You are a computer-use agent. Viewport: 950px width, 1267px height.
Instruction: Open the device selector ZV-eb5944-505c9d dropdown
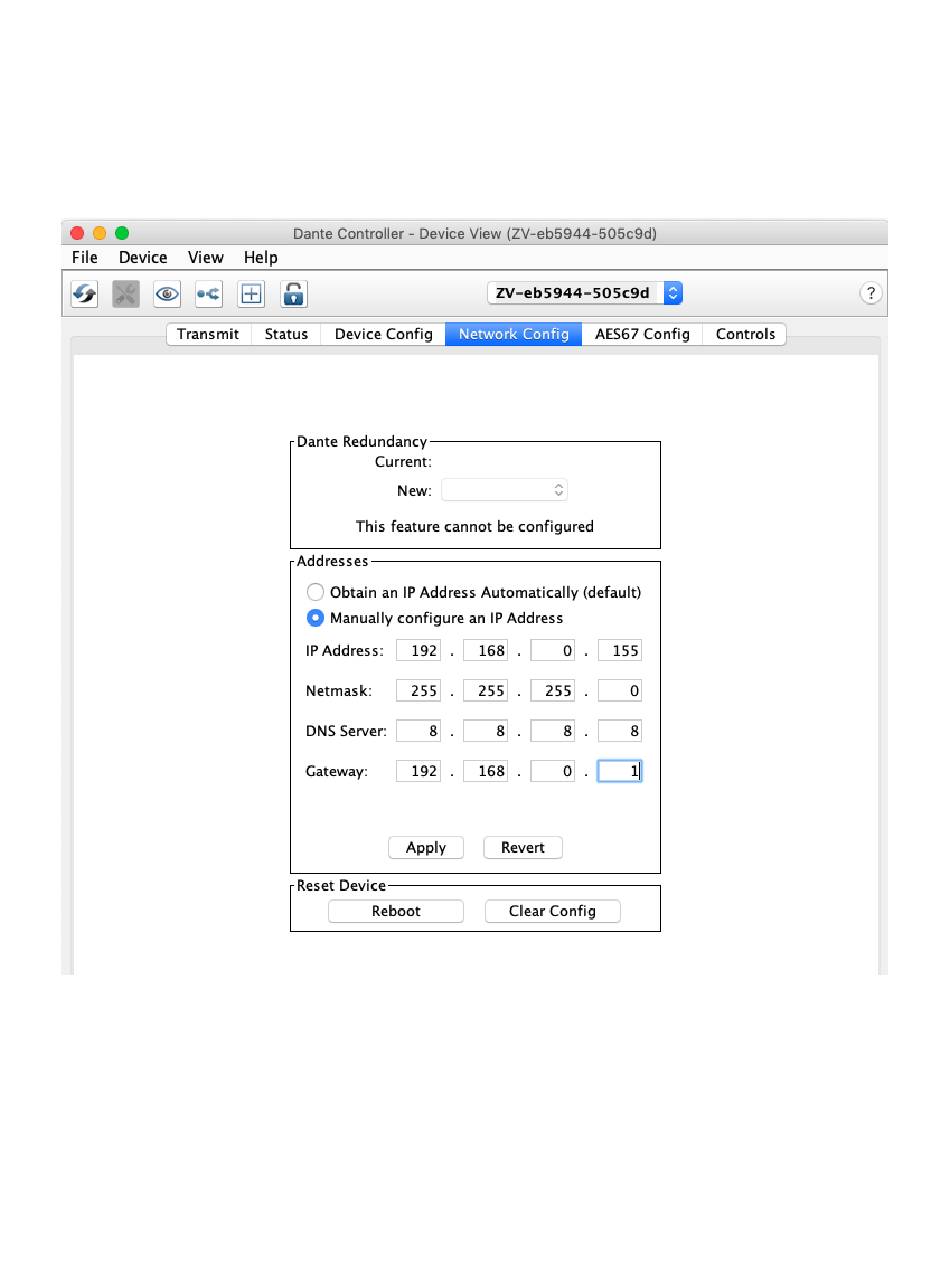tap(585, 293)
